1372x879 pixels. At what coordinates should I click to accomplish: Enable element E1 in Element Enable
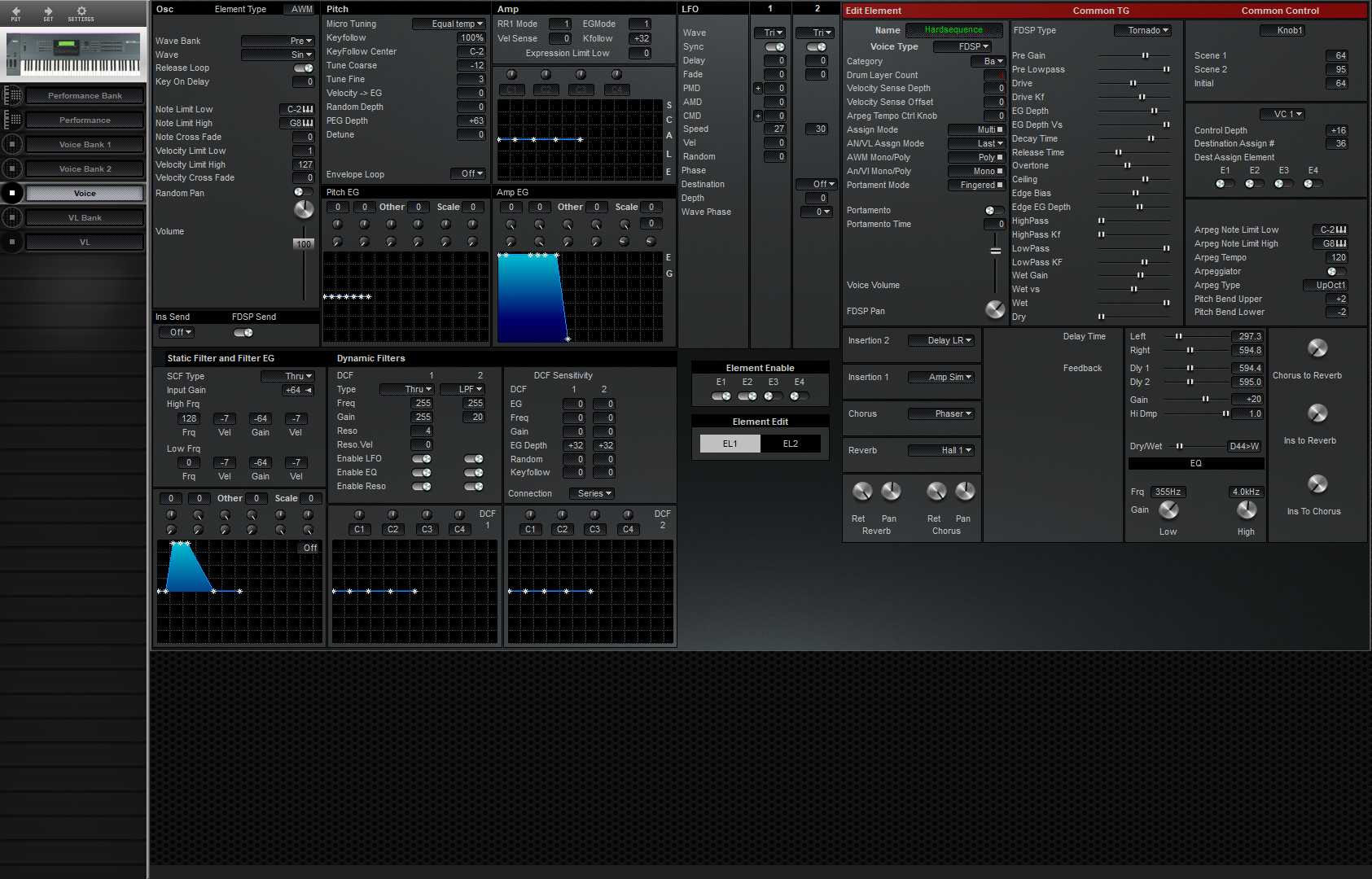pyautogui.click(x=720, y=396)
